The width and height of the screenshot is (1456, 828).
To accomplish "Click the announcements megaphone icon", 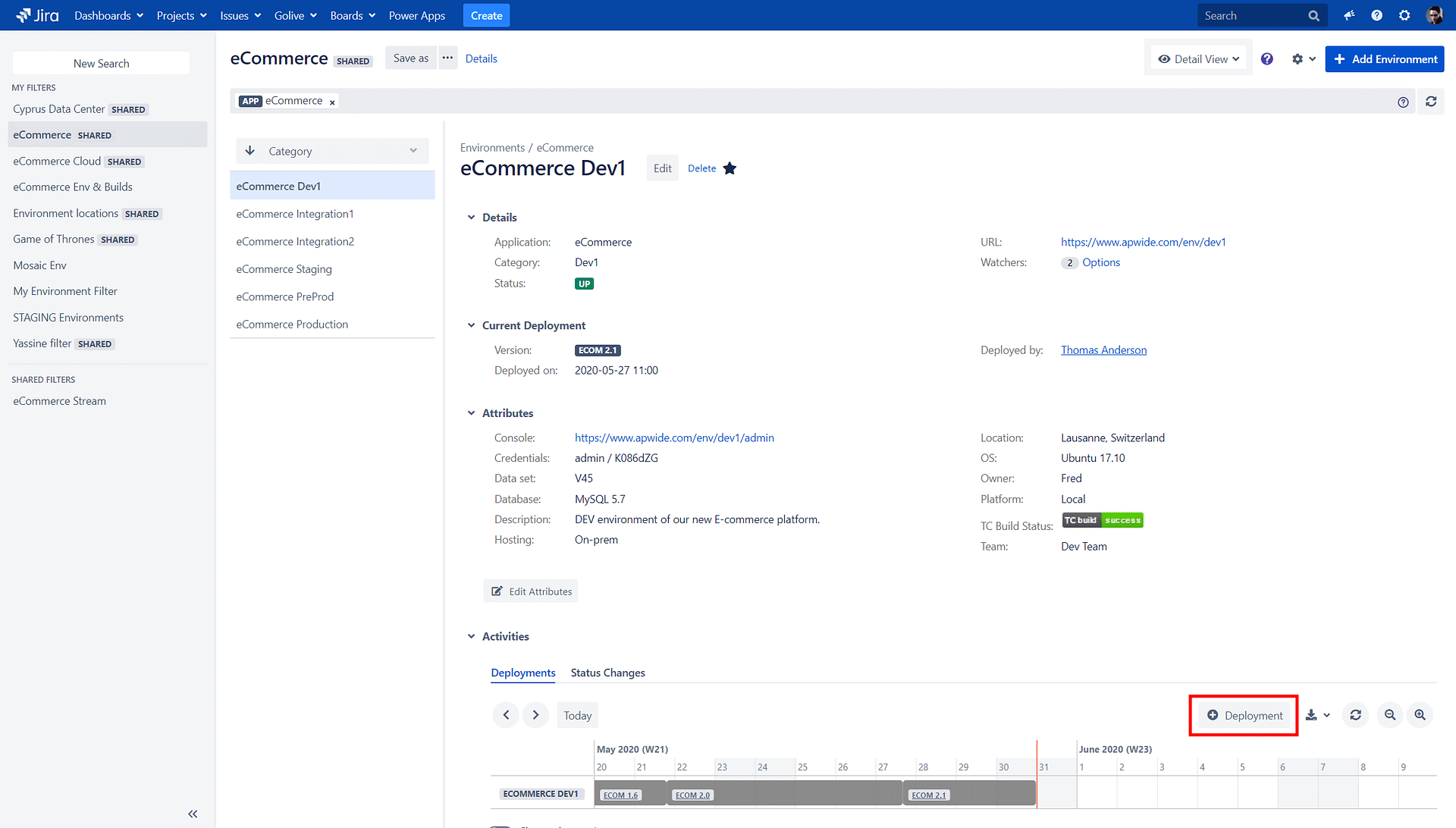I will click(x=1348, y=15).
